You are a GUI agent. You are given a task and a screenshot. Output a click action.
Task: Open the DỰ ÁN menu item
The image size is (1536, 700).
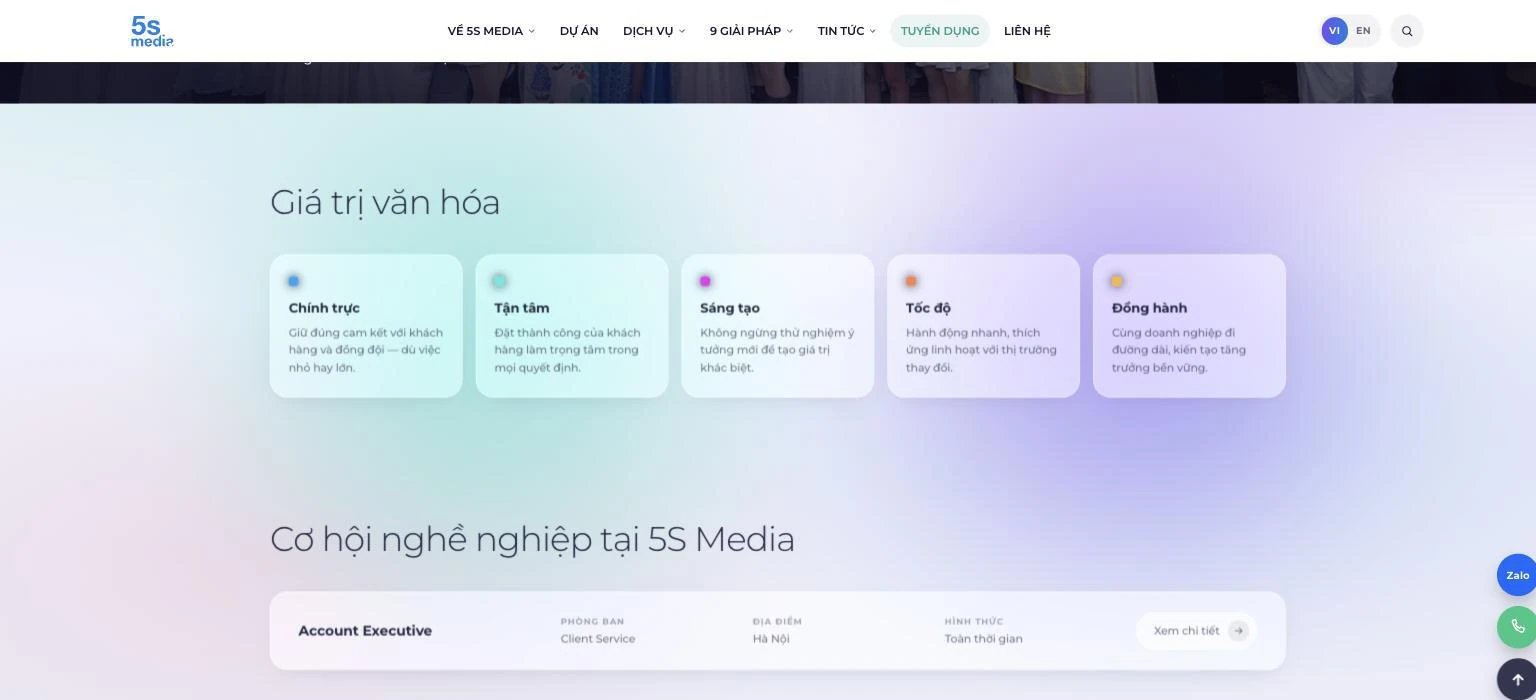(x=579, y=31)
